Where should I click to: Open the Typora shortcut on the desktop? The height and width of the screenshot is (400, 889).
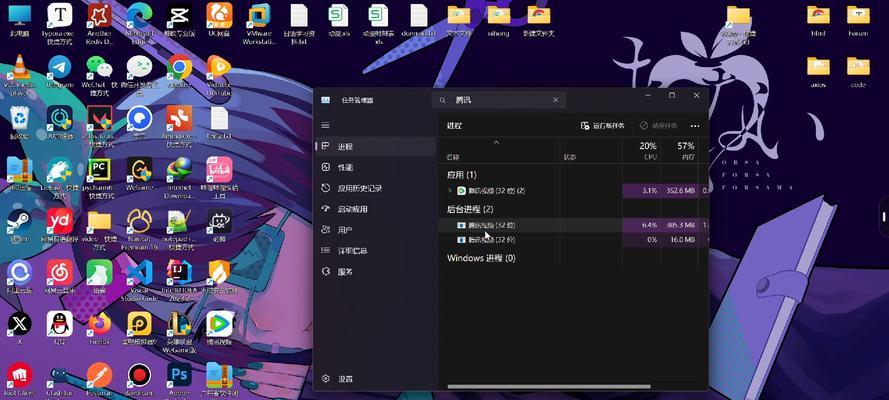tap(59, 16)
